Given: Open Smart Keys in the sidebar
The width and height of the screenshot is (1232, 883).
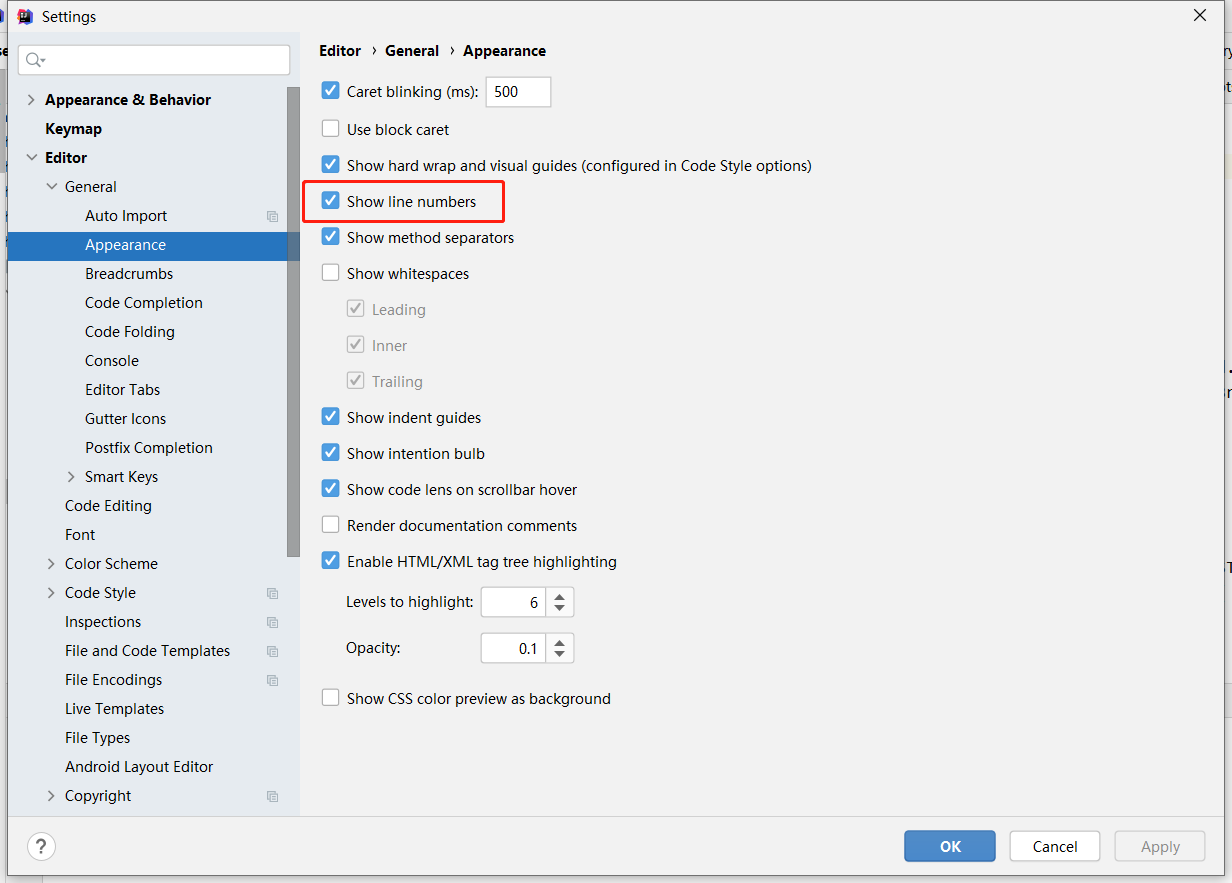Looking at the screenshot, I should tap(122, 476).
